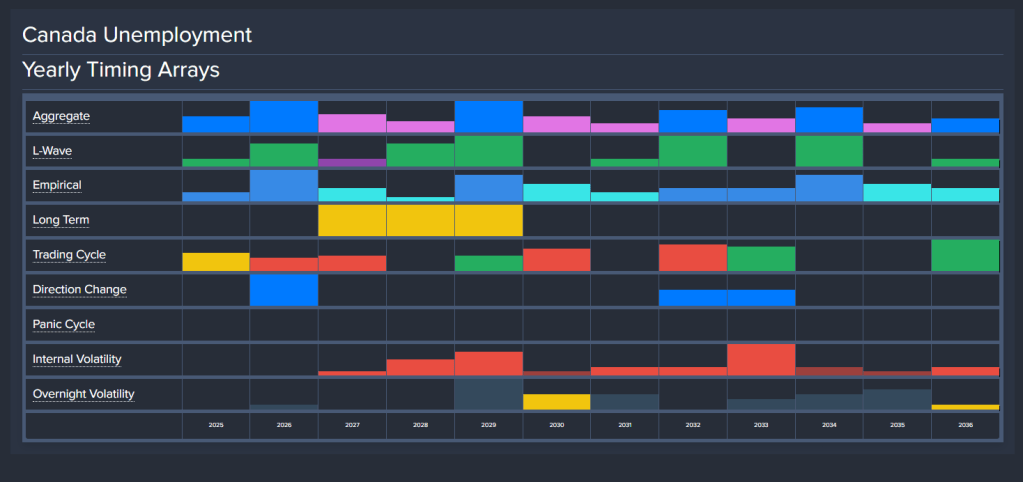Click the Aggregate pink bar for 2027

click(x=352, y=123)
